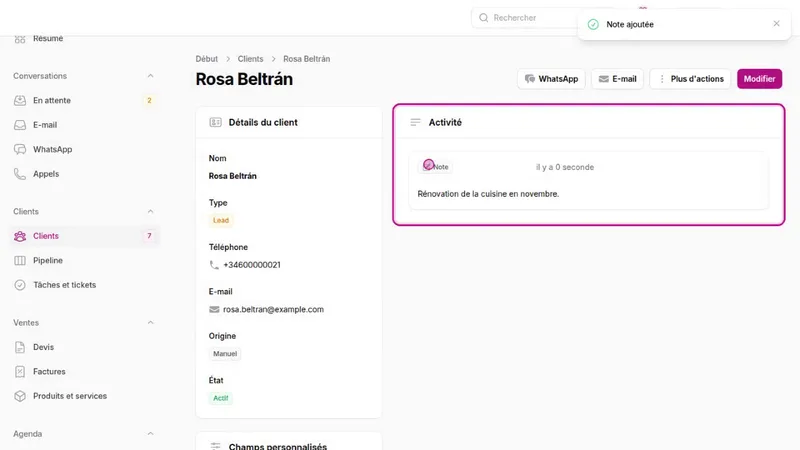
Task: Click the telephone icon beside the number
Action: point(214,265)
